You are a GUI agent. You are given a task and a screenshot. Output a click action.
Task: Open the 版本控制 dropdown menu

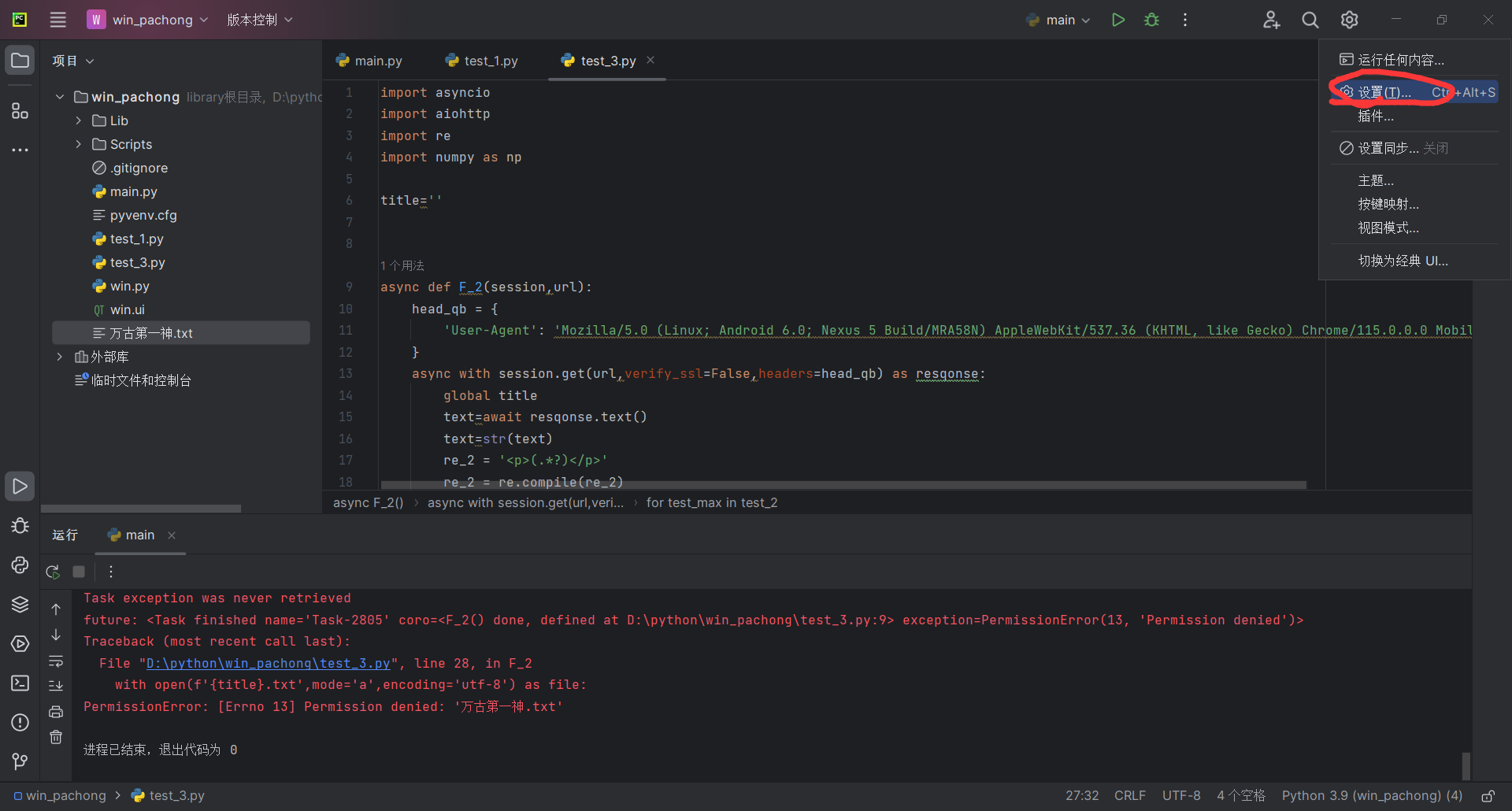[259, 20]
